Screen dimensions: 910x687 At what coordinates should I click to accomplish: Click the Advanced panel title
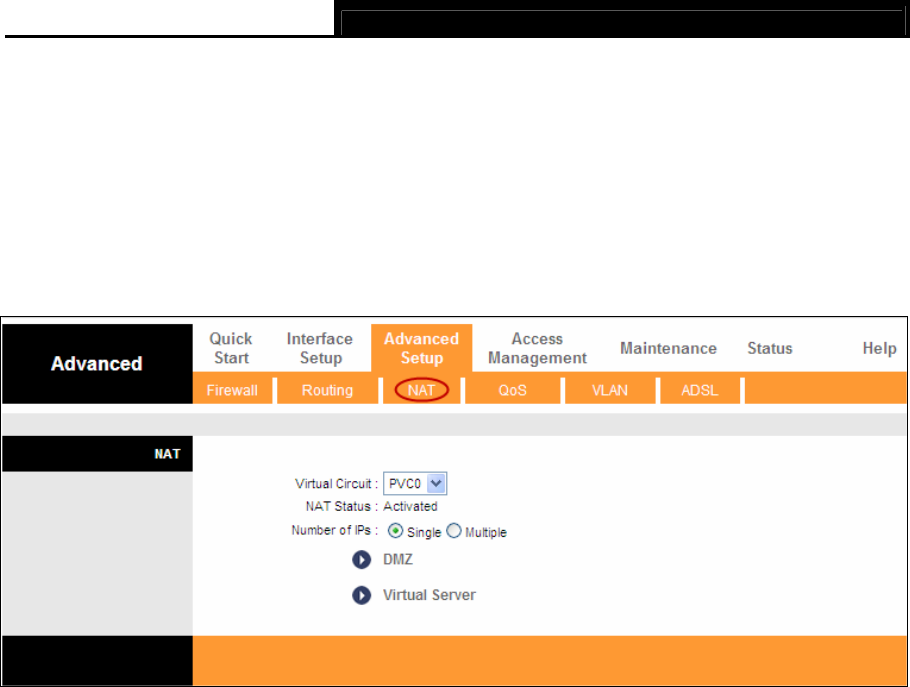pos(96,364)
